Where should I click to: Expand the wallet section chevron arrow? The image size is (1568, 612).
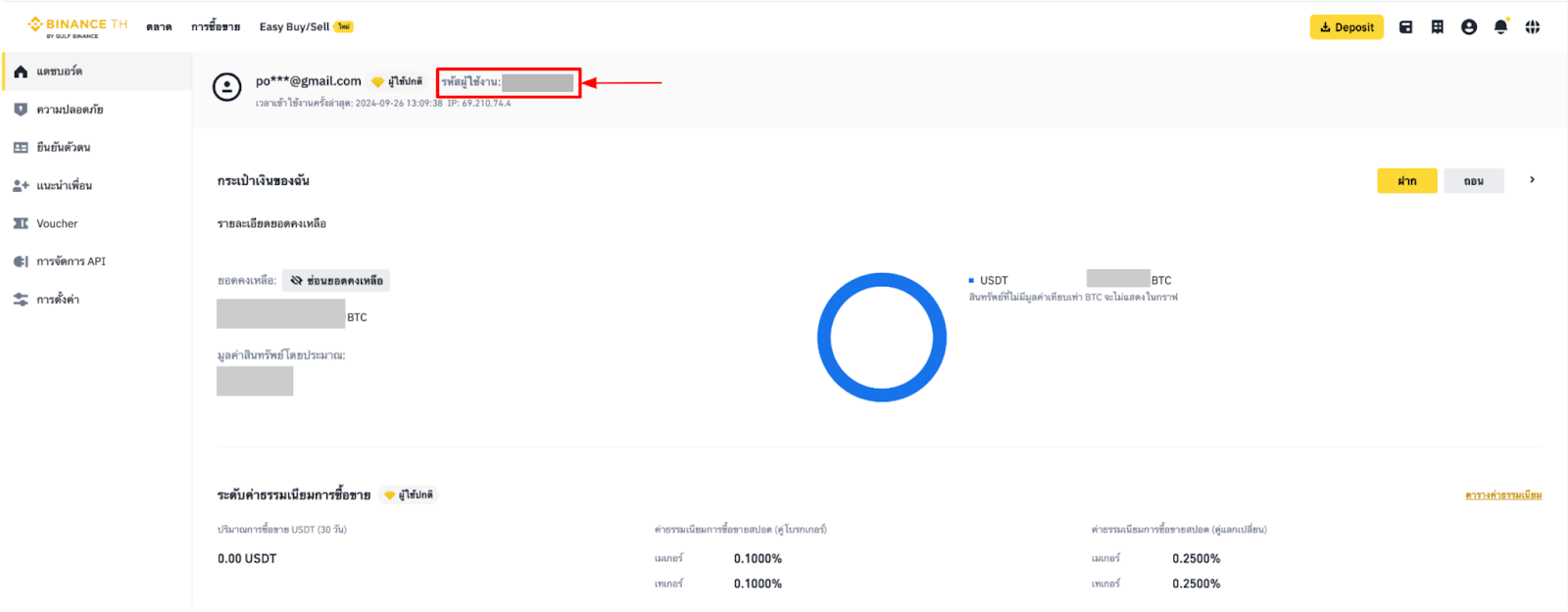[x=1532, y=180]
